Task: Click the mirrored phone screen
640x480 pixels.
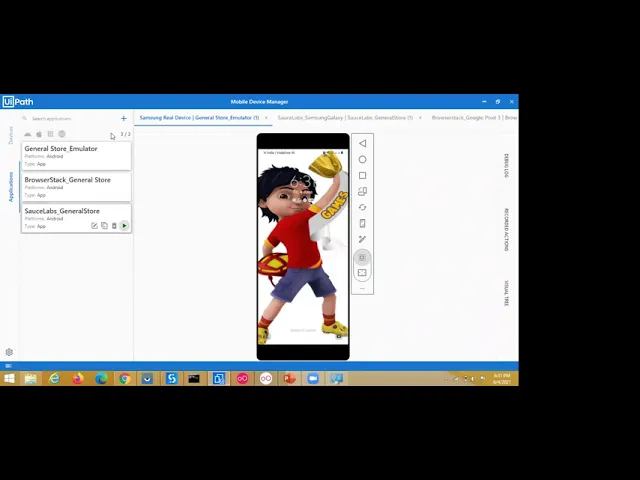Action: (303, 247)
